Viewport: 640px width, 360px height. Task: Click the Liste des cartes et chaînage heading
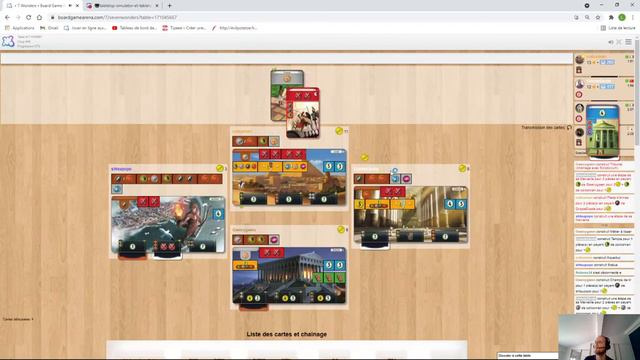(287, 334)
